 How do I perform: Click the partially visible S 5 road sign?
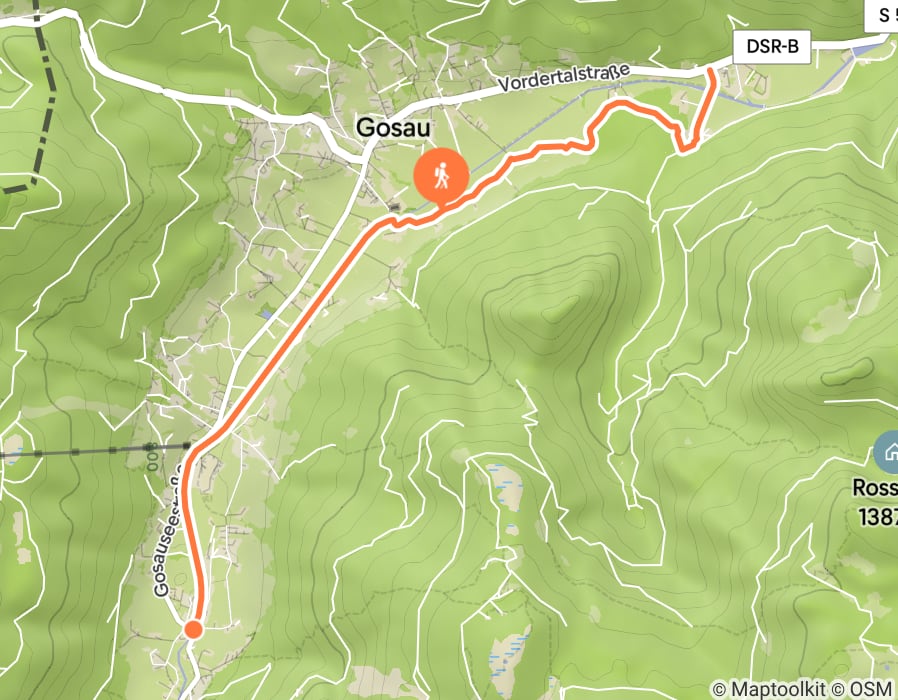(x=883, y=14)
